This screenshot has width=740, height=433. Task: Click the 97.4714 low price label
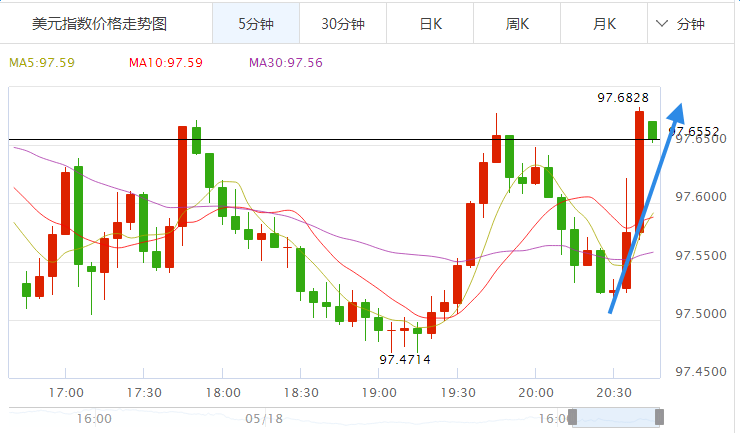point(405,358)
